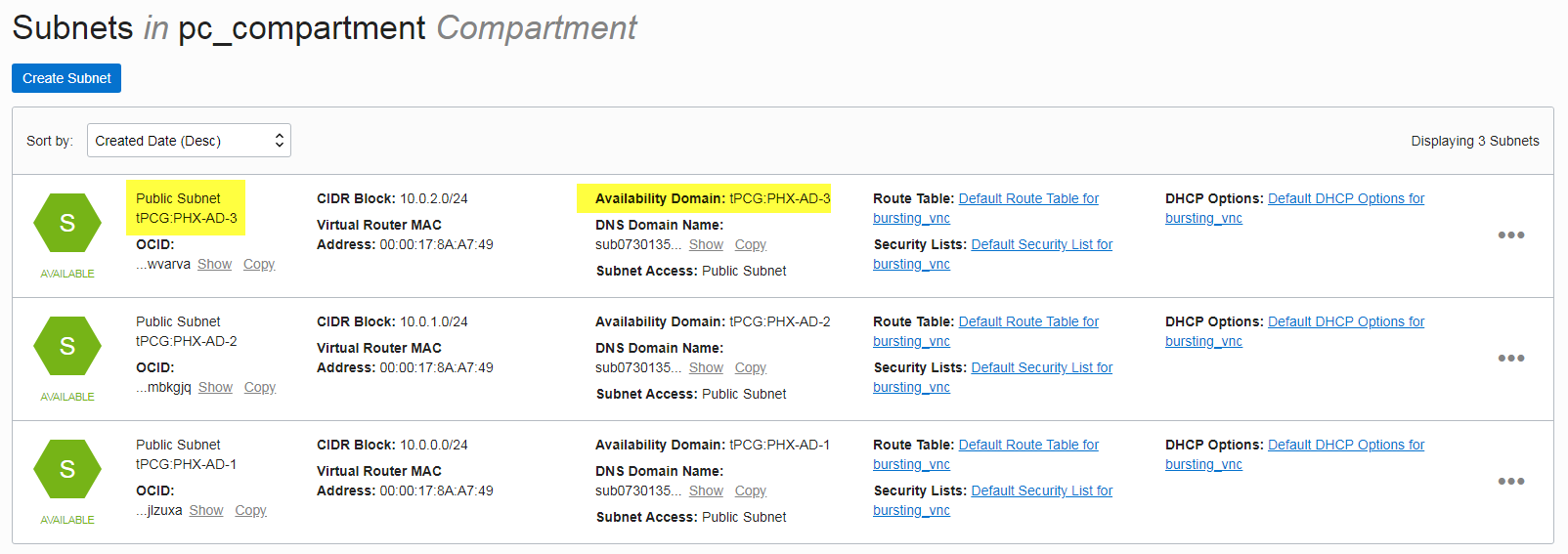Copy the OCID ending in wvarva
The width and height of the screenshot is (1568, 554).
pyautogui.click(x=258, y=264)
